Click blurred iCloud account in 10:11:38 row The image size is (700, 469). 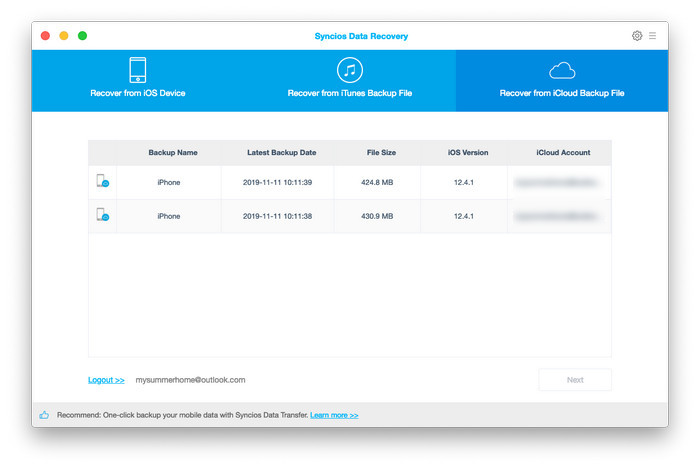[x=556, y=216]
